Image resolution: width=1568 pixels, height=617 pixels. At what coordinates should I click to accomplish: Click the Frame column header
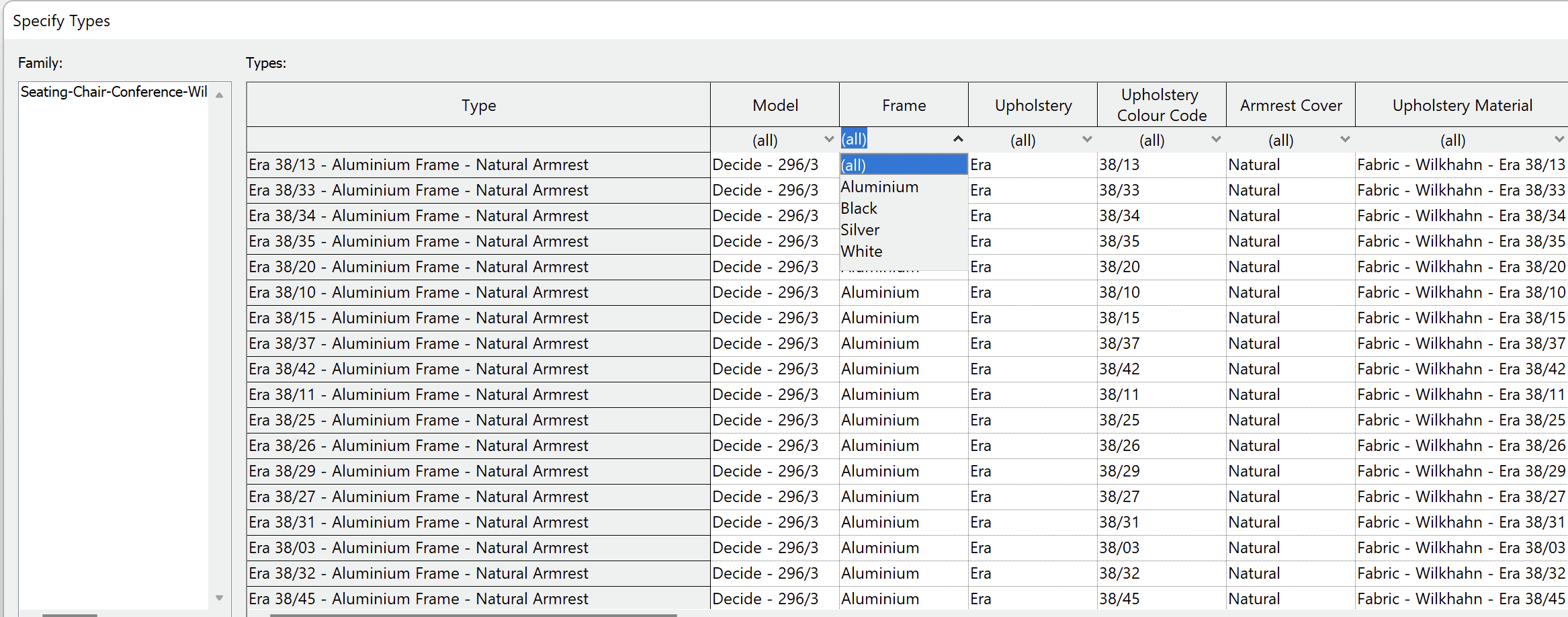pyautogui.click(x=903, y=105)
